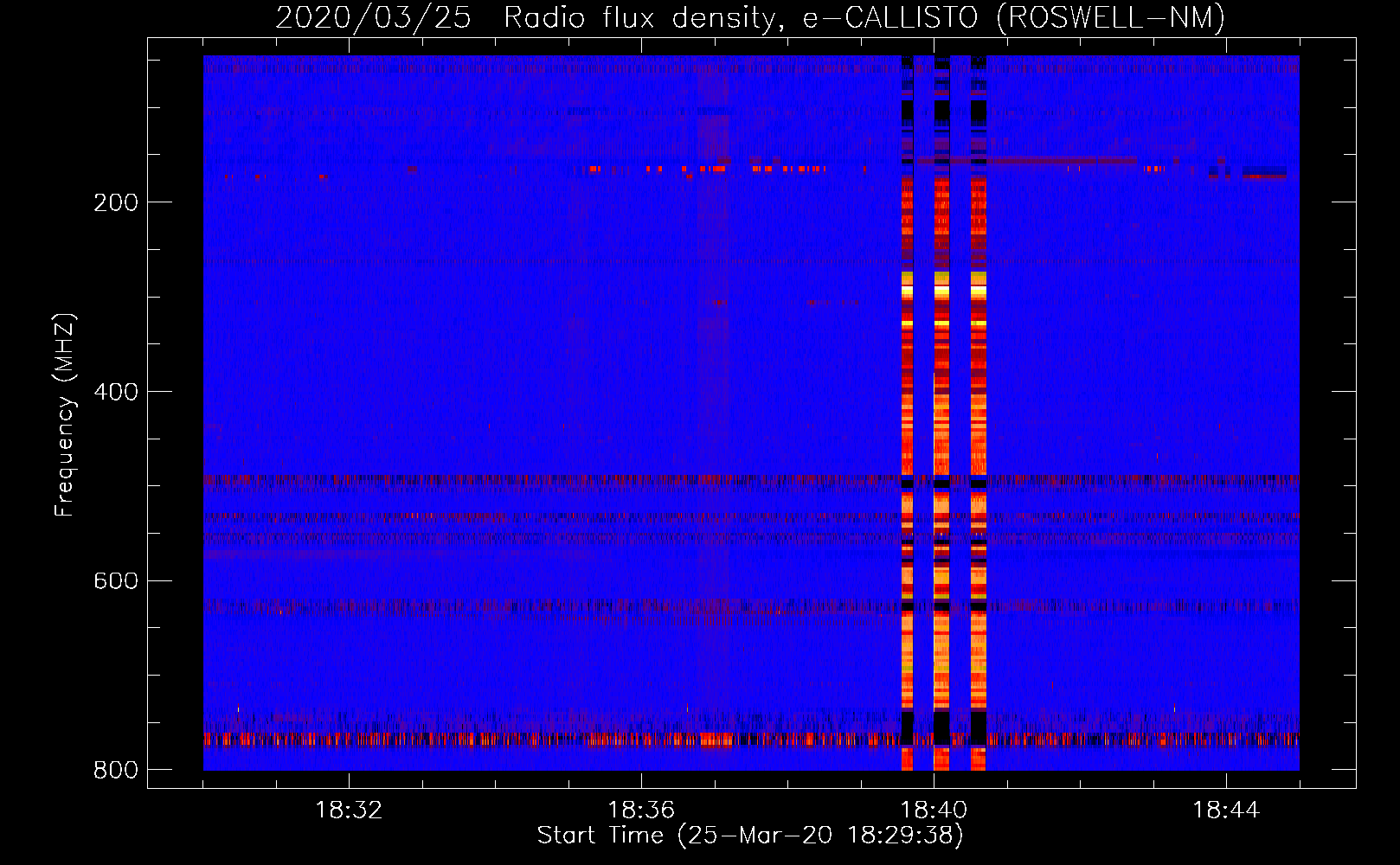Select the 18:32 time tick label

tap(349, 811)
